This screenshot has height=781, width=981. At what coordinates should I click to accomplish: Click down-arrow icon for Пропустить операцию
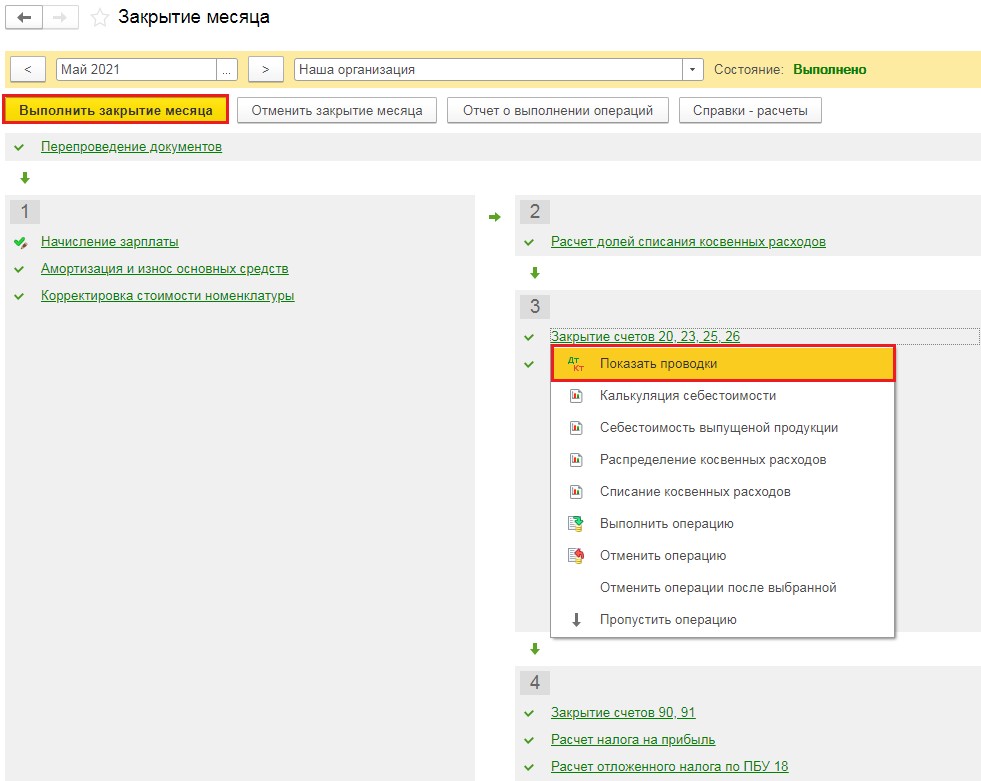(576, 620)
